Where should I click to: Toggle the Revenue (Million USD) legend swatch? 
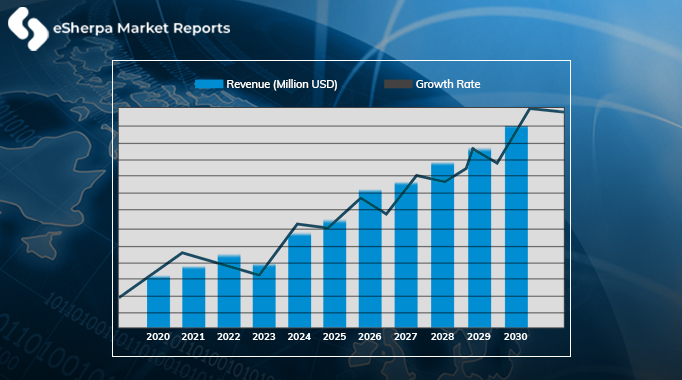click(209, 84)
